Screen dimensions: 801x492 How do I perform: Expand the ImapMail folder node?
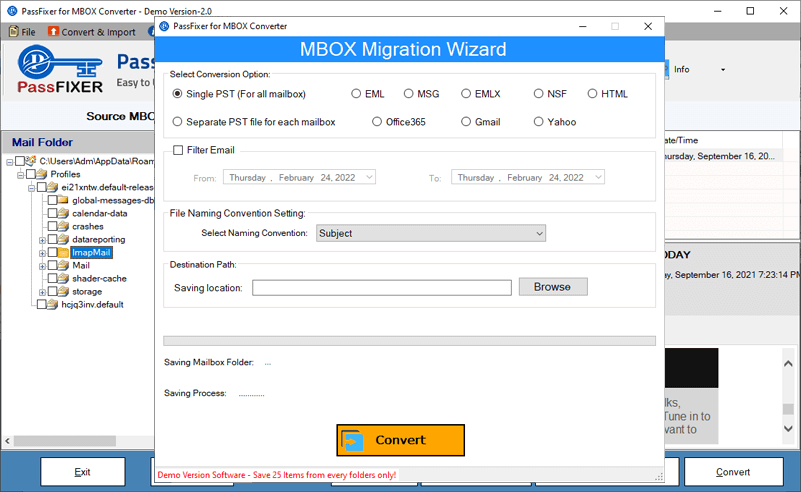(x=42, y=253)
